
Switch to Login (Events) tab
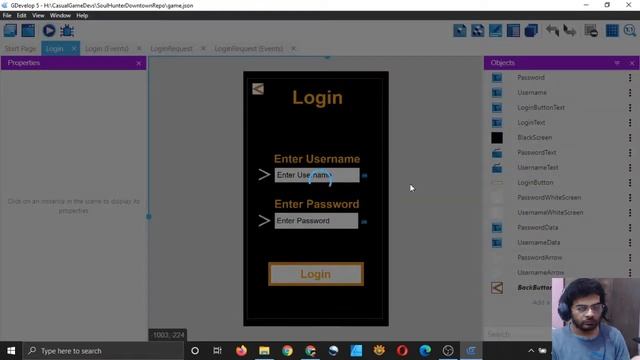(107, 49)
